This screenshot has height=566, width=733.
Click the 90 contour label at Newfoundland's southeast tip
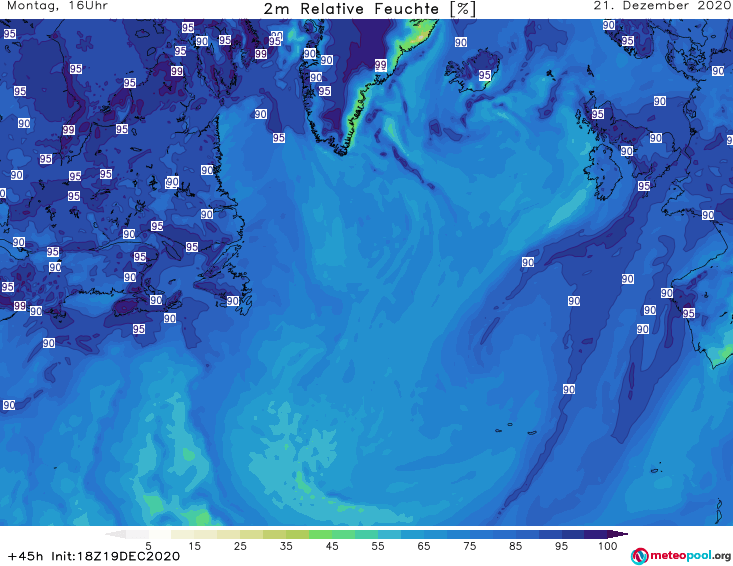click(x=233, y=301)
